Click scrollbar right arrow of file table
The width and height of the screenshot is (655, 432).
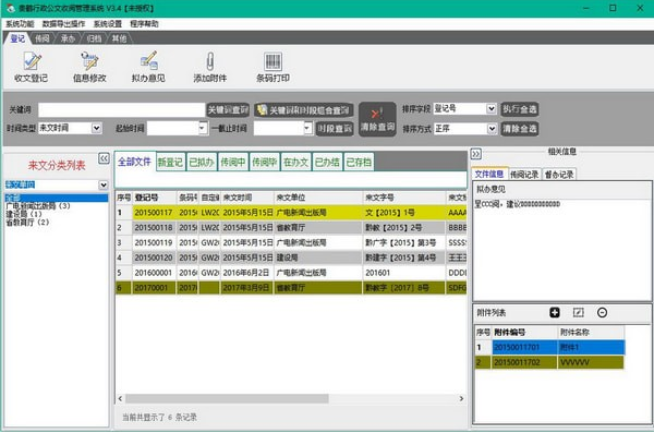pyautogui.click(x=461, y=399)
